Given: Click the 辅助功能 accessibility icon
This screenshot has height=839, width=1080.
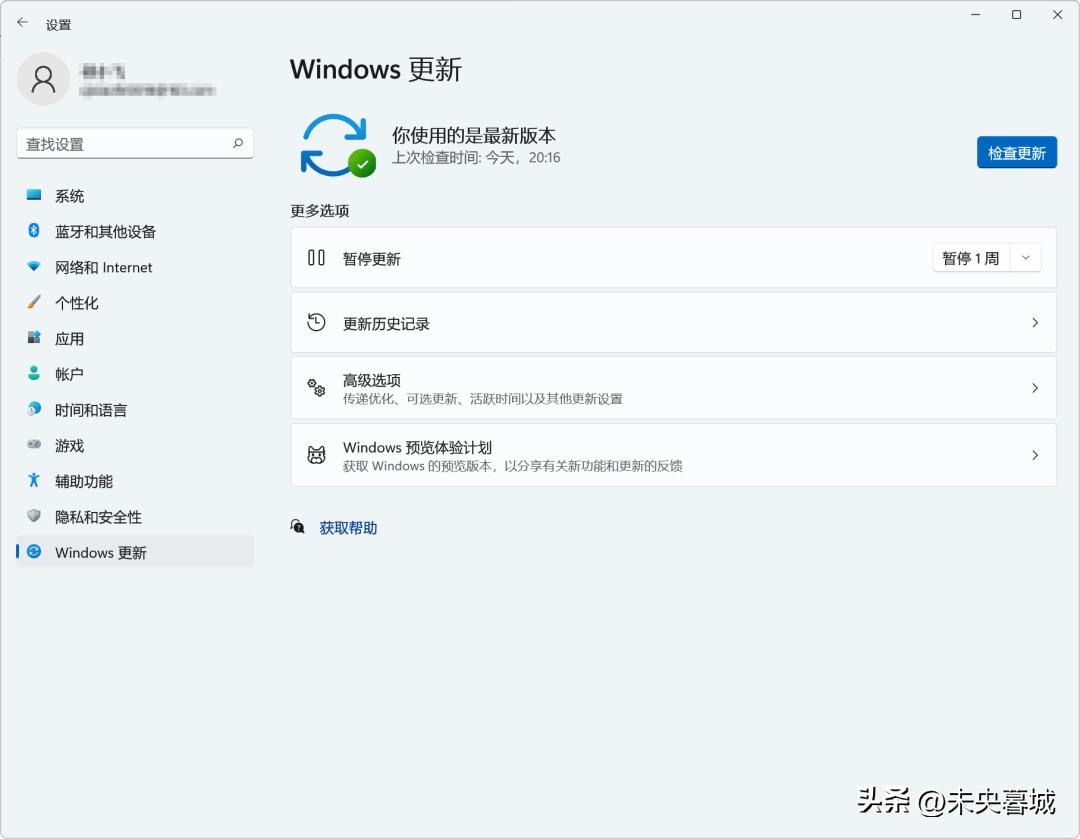Looking at the screenshot, I should coord(34,480).
